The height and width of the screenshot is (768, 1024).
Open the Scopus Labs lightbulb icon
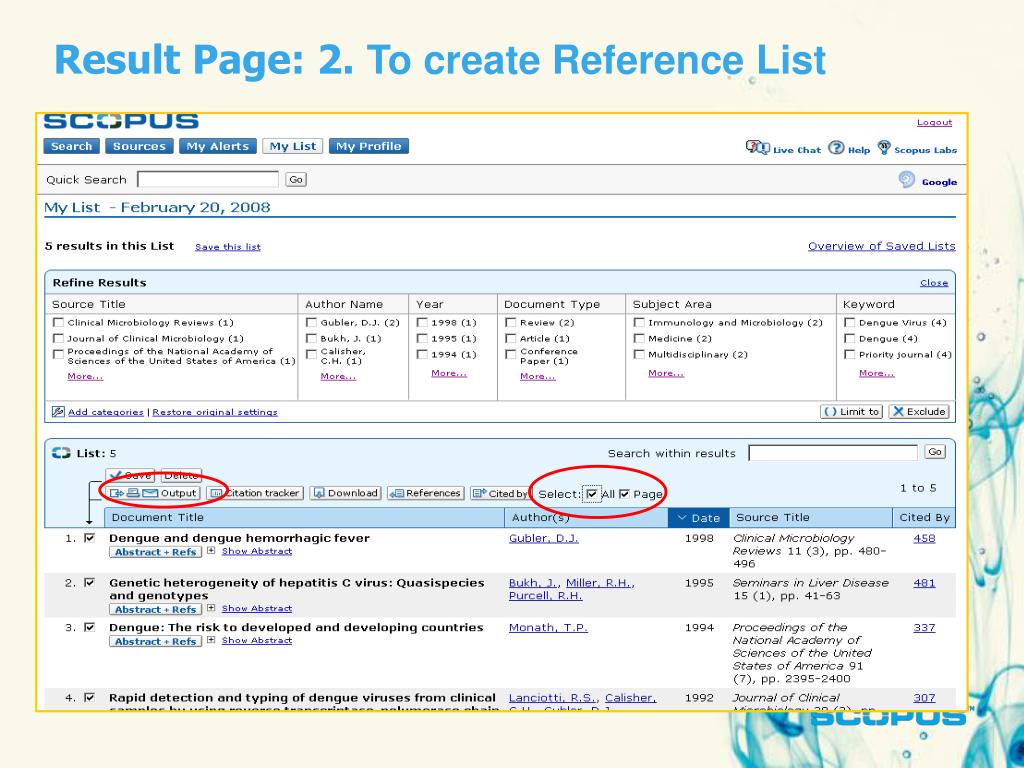884,148
